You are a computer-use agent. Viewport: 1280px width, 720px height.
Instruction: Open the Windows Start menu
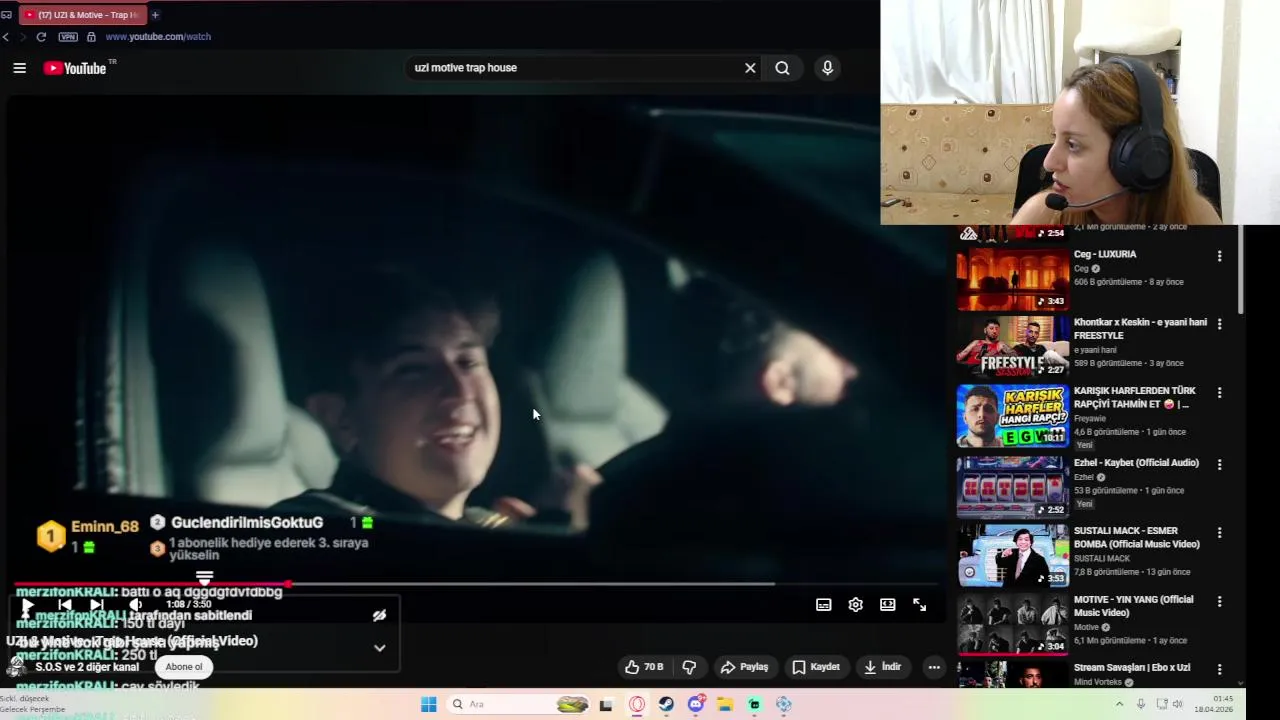(x=428, y=704)
